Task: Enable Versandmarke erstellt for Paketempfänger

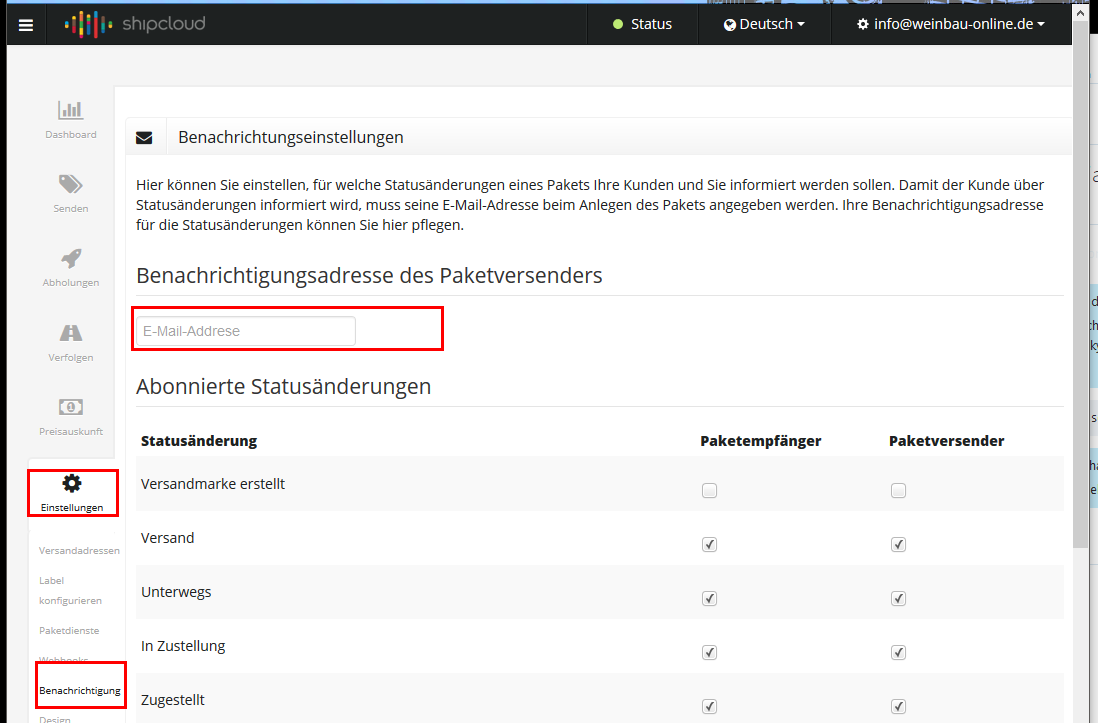Action: 709,491
